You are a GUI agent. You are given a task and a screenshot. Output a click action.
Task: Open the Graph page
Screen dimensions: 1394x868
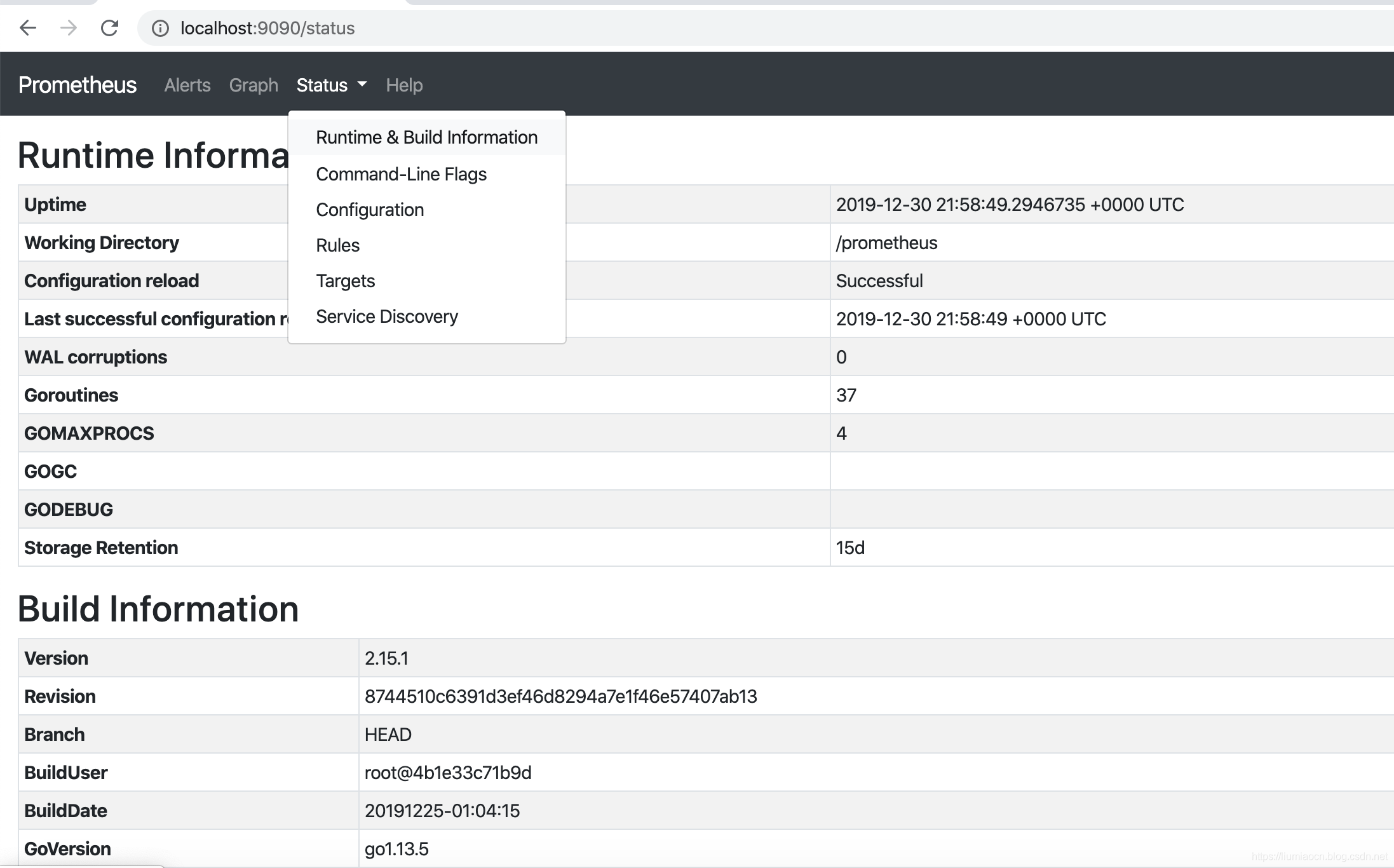pos(254,85)
